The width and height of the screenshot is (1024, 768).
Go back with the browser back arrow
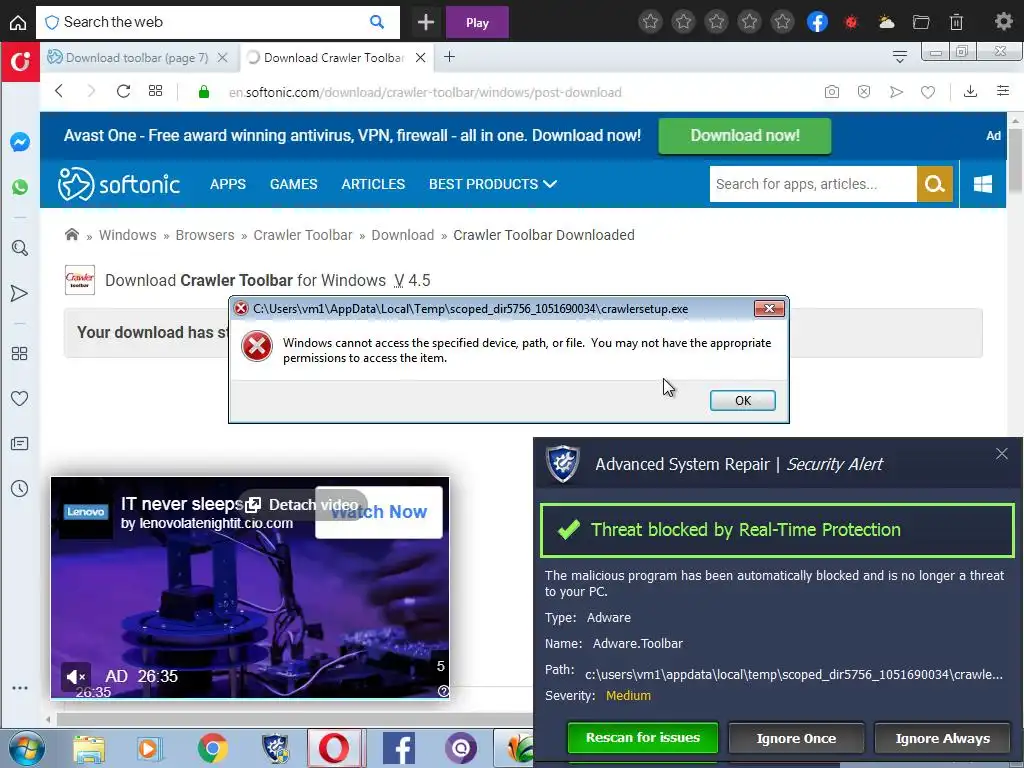tap(59, 91)
